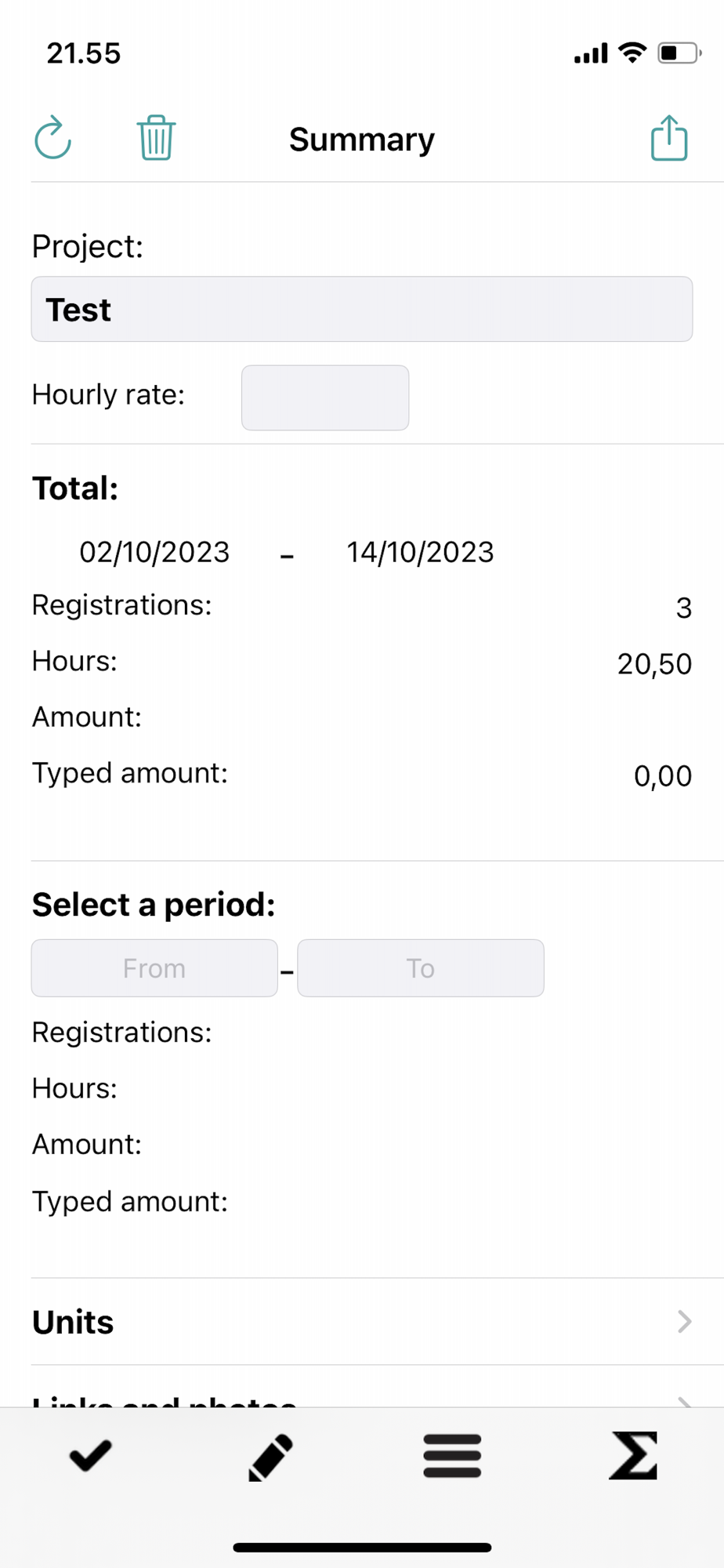Select the sigma summary tab
Viewport: 724px width, 1568px height.
coord(633,1456)
